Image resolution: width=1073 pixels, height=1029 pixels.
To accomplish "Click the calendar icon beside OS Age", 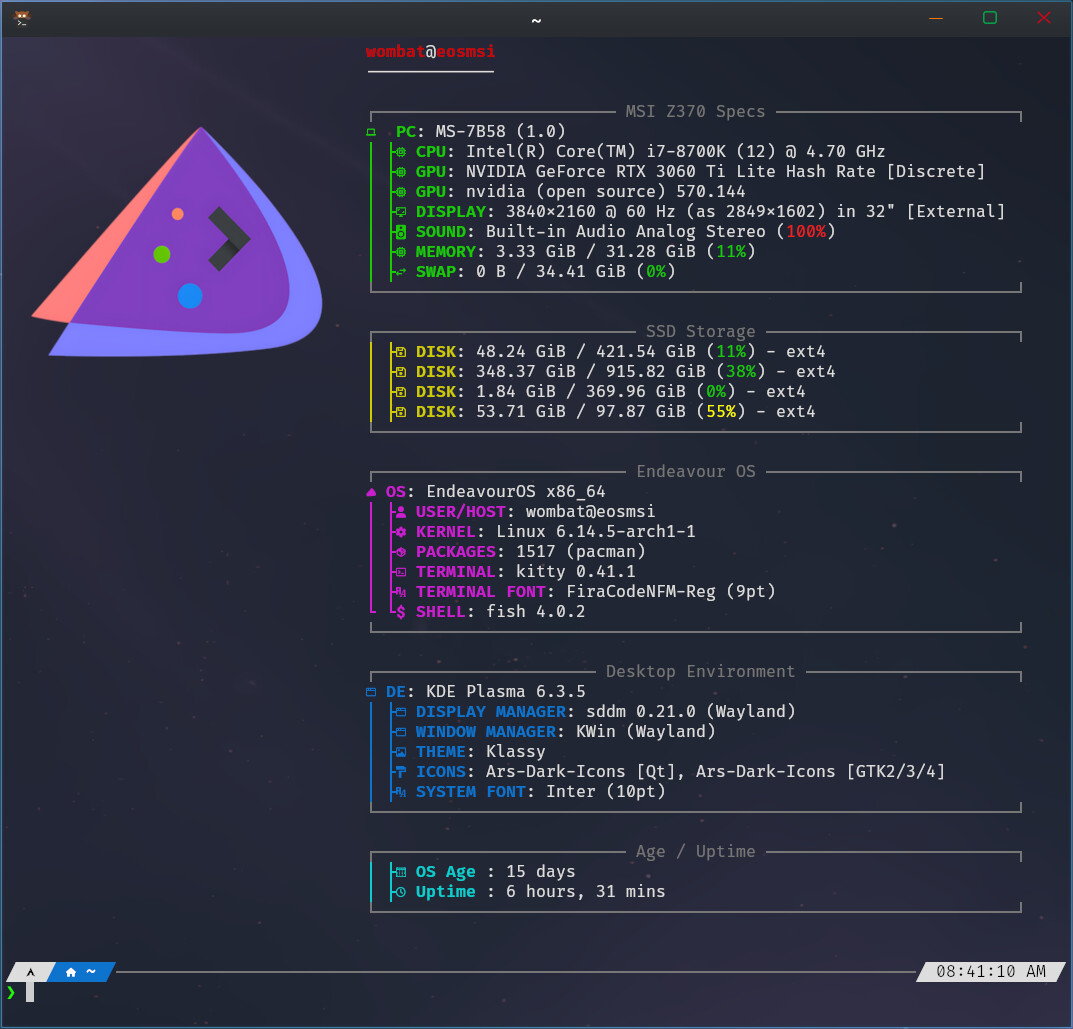I will 400,872.
